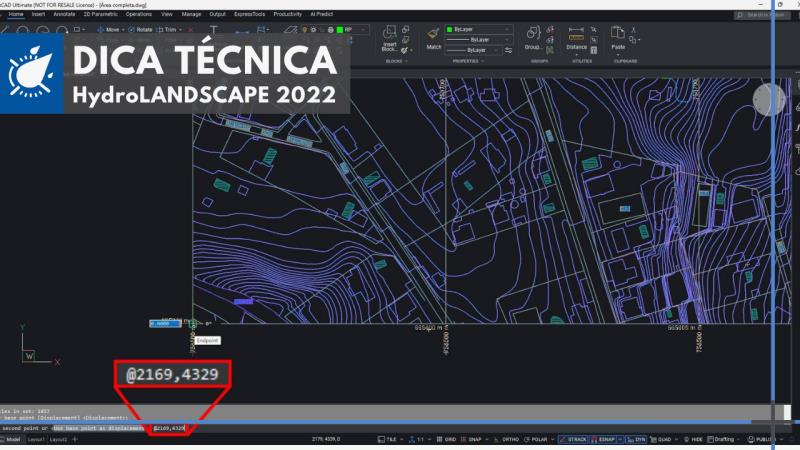800x450 pixels.
Task: Click the Paste clipboard icon
Action: coord(618,33)
